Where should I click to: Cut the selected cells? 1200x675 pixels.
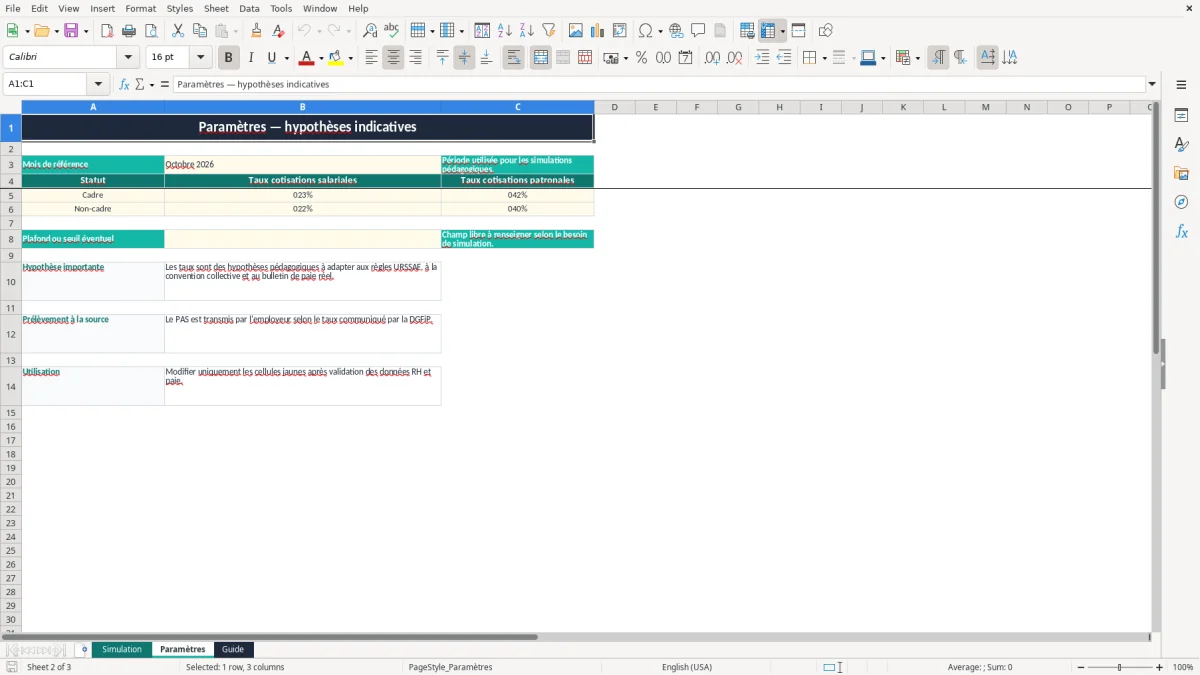(x=178, y=31)
